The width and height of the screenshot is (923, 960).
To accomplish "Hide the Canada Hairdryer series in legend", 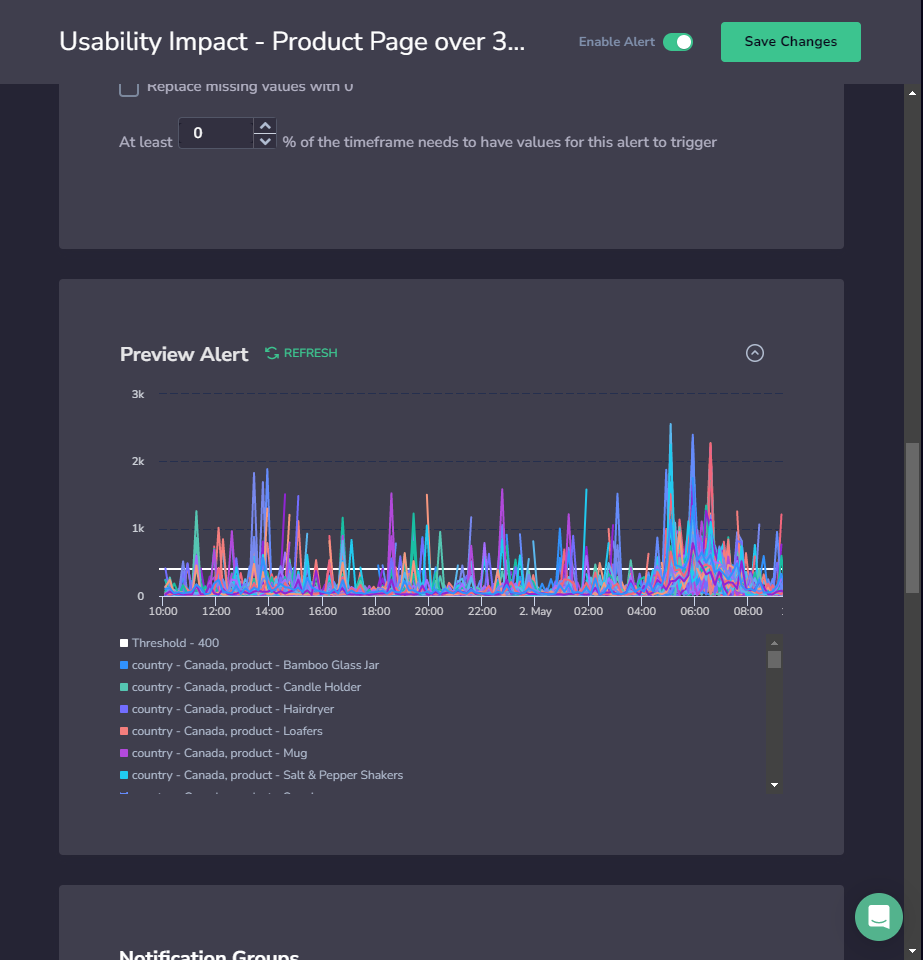I will (232, 709).
